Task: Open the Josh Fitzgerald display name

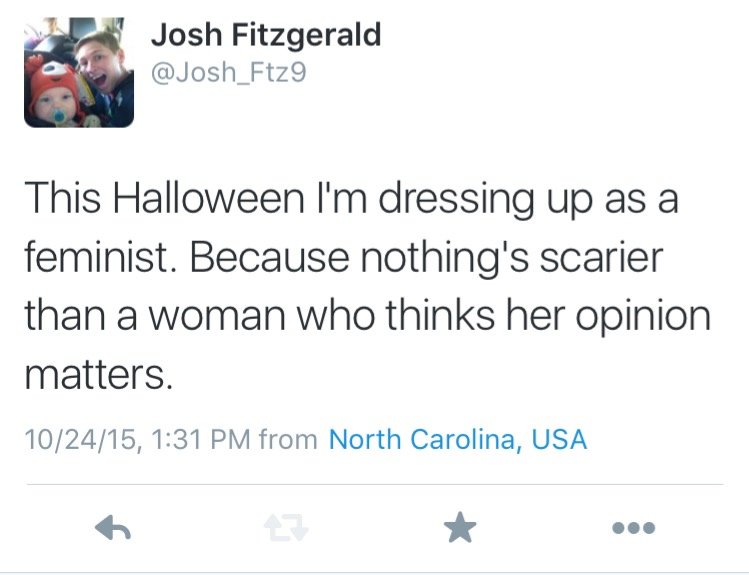Action: (x=265, y=35)
